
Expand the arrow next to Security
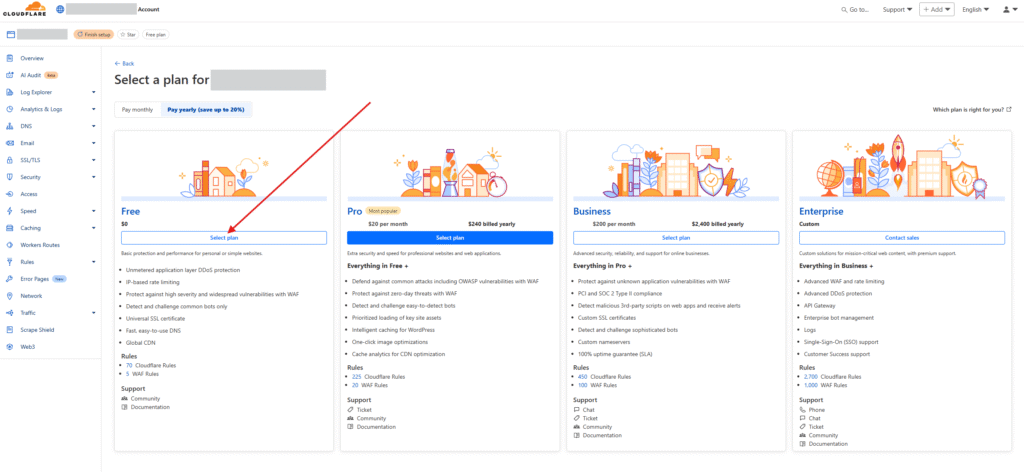(93, 177)
